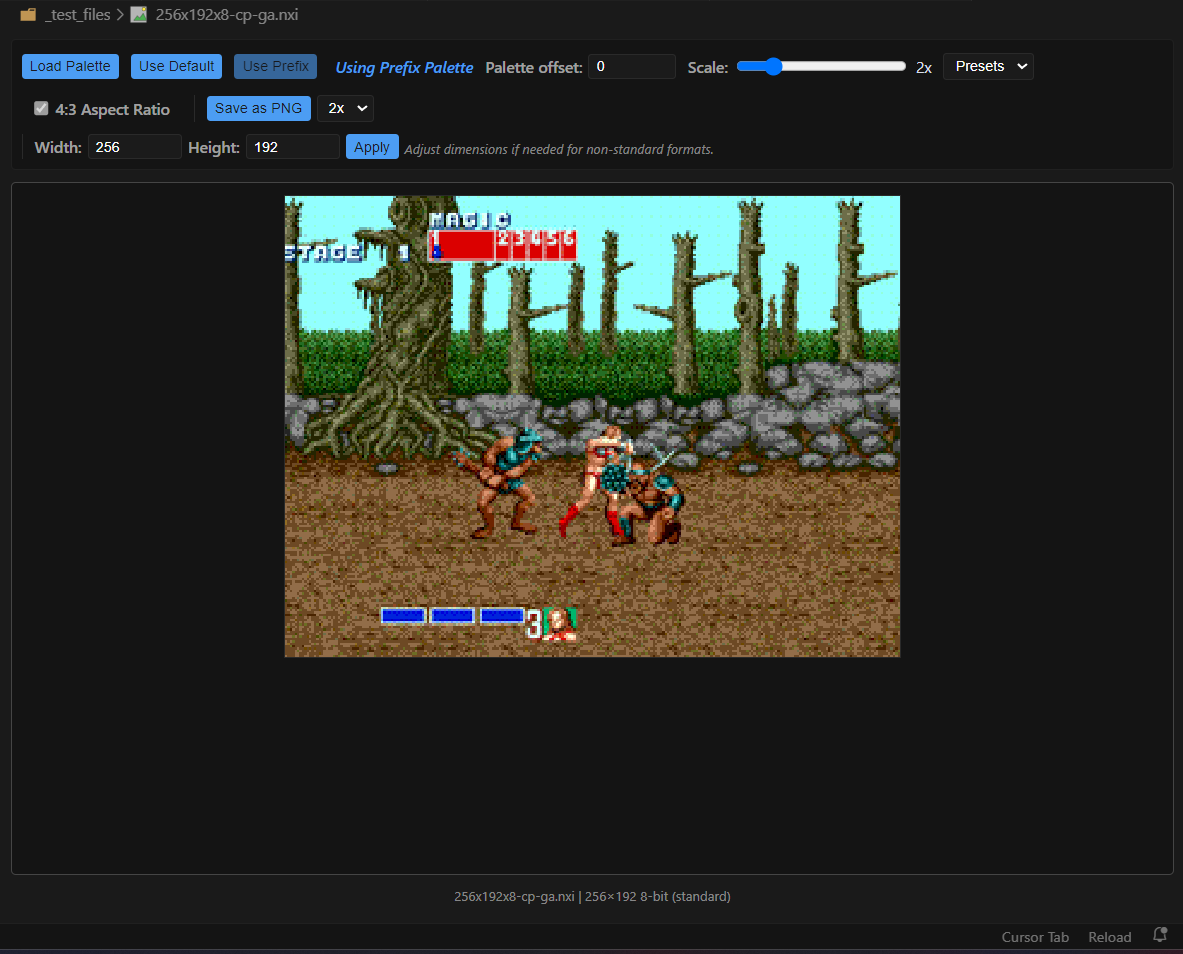
Task: Click the 256x192x8-cp-ga.nxi breadcrumb filename
Action: tap(226, 14)
